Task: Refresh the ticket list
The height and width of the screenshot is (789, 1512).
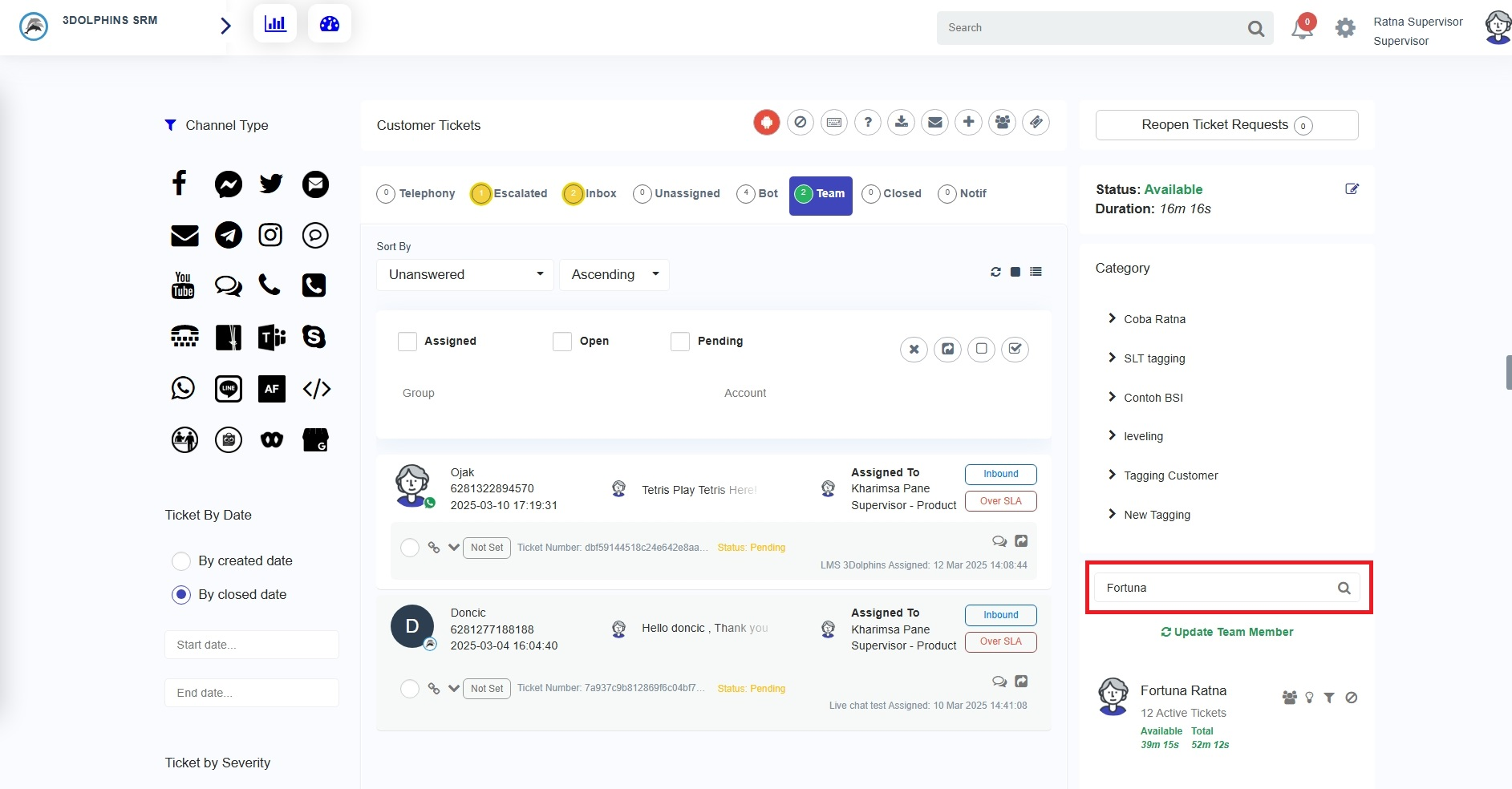Action: click(995, 272)
